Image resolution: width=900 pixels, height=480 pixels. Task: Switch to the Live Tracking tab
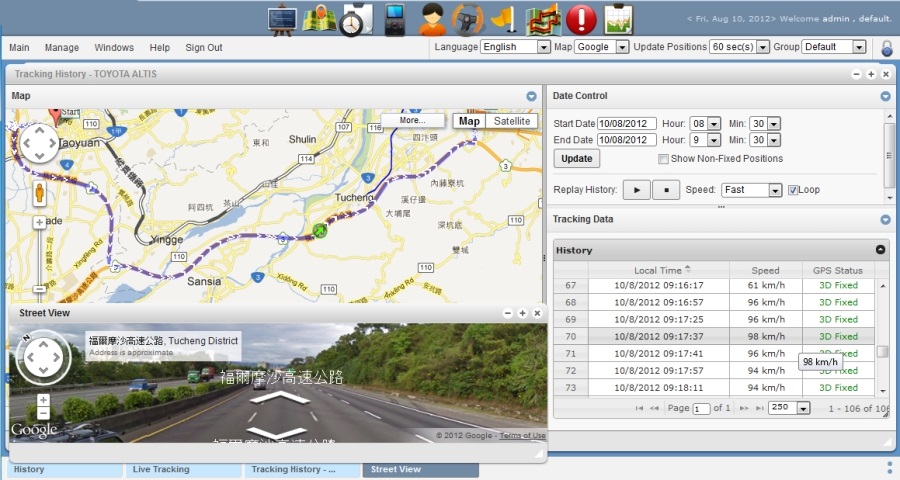(x=160, y=469)
